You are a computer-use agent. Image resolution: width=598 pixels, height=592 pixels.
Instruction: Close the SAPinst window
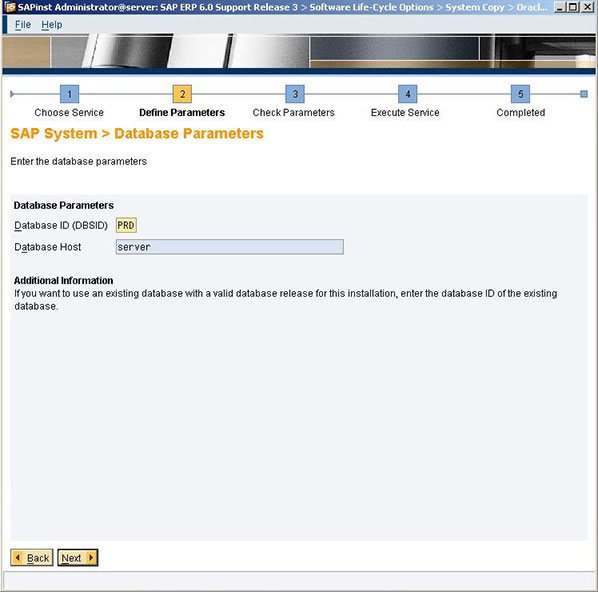(588, 7)
